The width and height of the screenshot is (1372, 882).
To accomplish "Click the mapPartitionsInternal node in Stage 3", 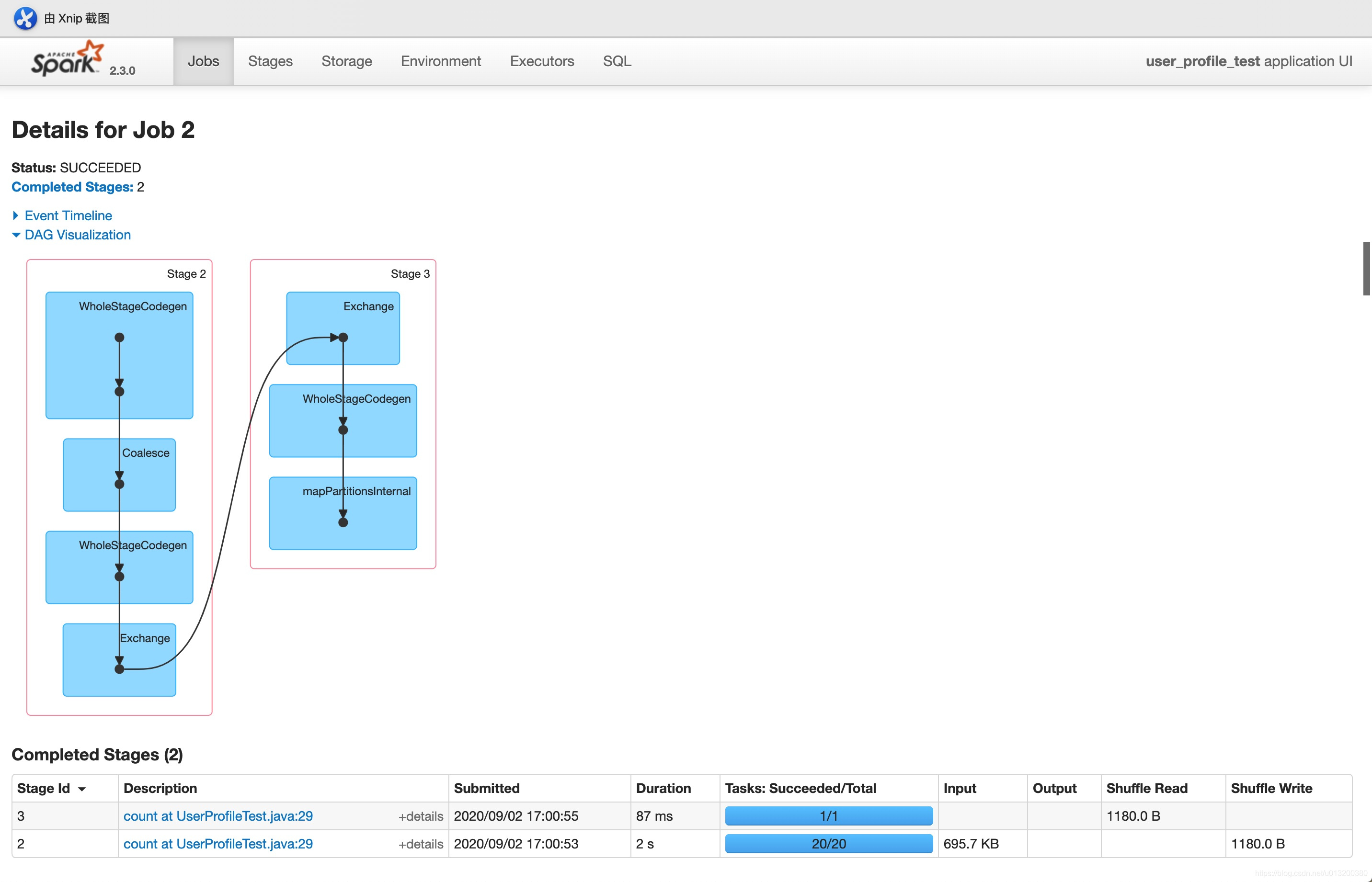I will 343,513.
